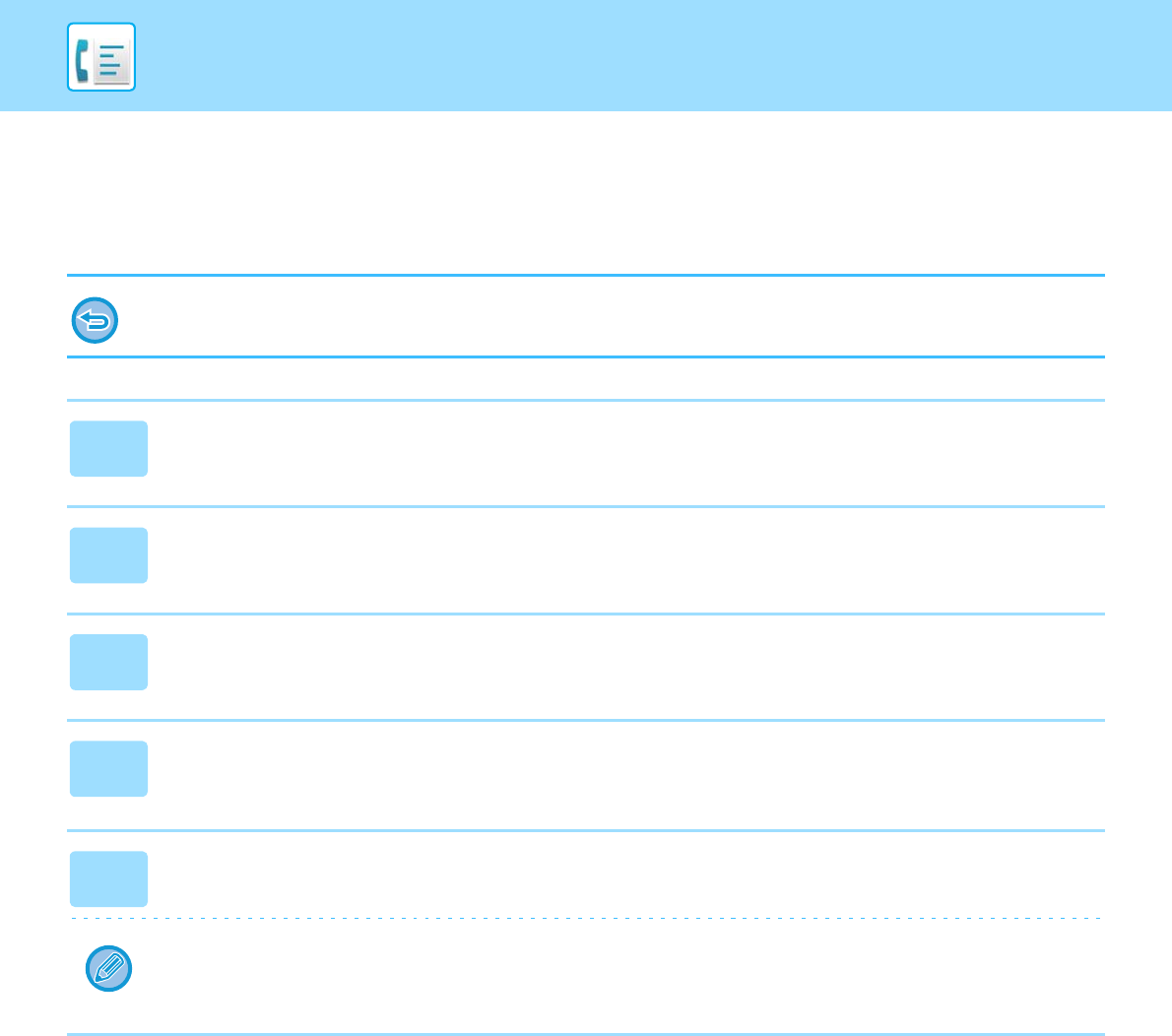Image resolution: width=1172 pixels, height=1036 pixels.
Task: Select the first blue step square
Action: [108, 449]
